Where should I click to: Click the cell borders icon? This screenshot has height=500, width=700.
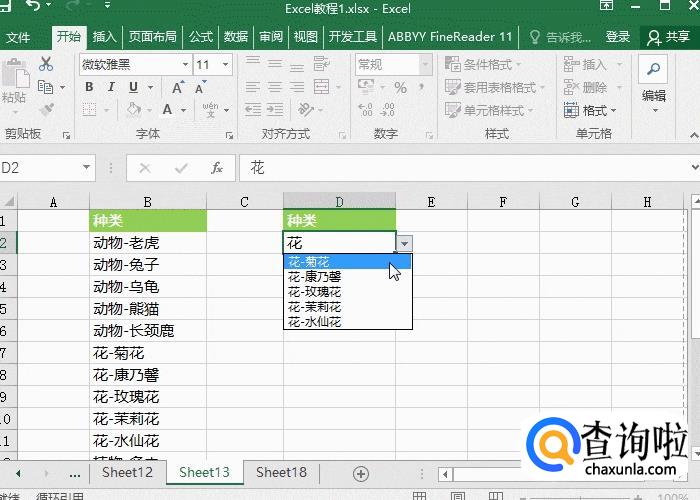(90, 110)
